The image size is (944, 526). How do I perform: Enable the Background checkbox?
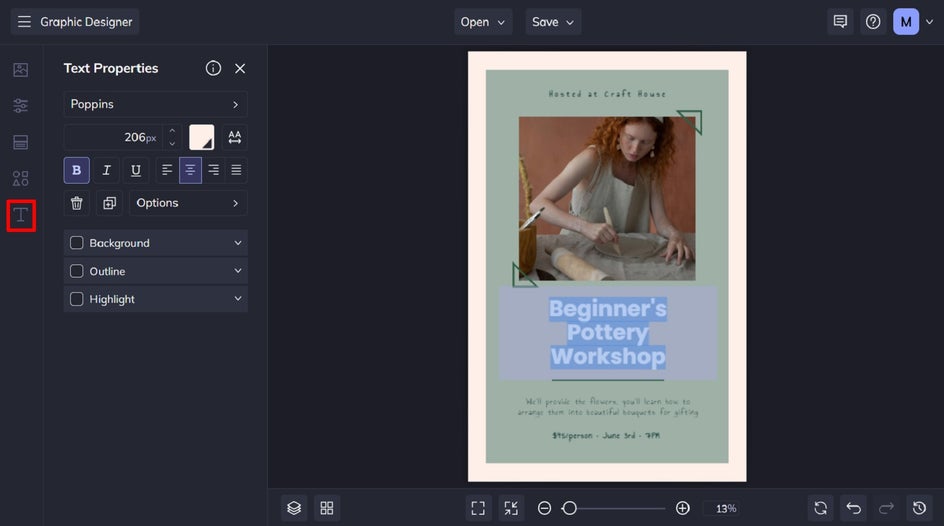click(x=77, y=243)
